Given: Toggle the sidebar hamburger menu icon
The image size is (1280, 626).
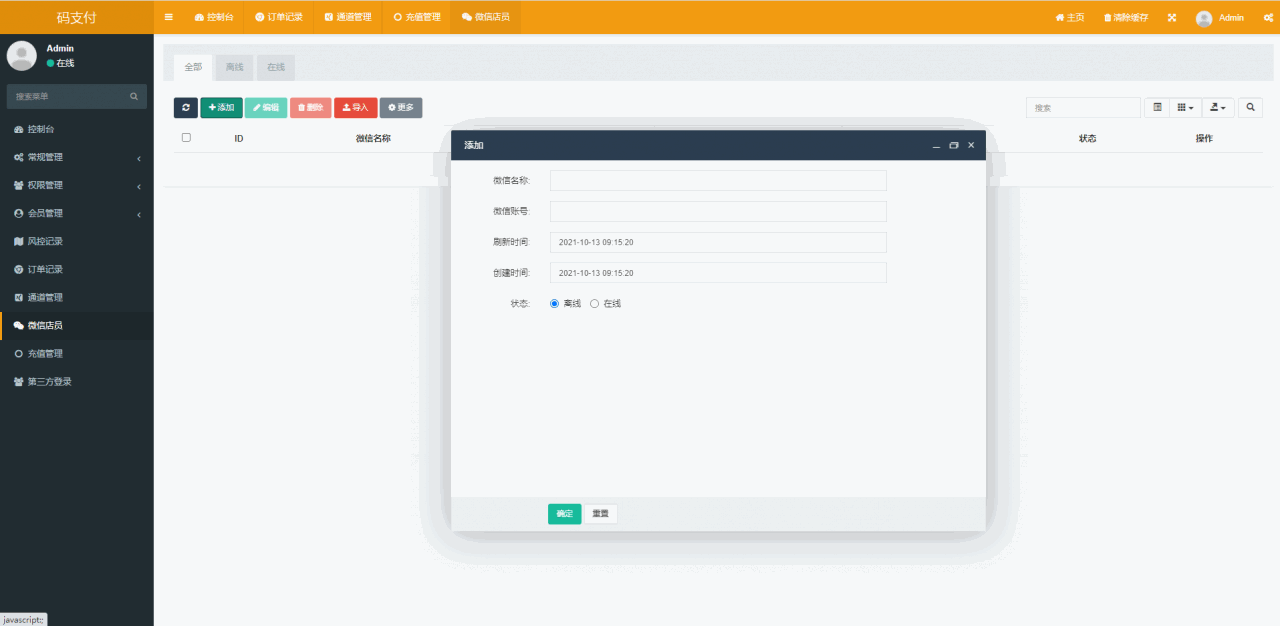Looking at the screenshot, I should point(169,17).
